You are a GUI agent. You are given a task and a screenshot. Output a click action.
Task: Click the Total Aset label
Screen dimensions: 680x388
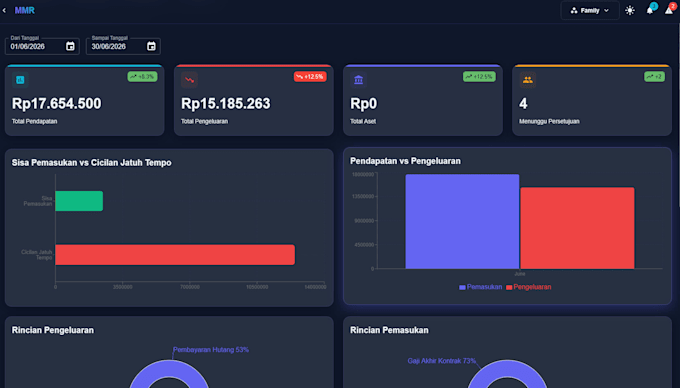(363, 121)
